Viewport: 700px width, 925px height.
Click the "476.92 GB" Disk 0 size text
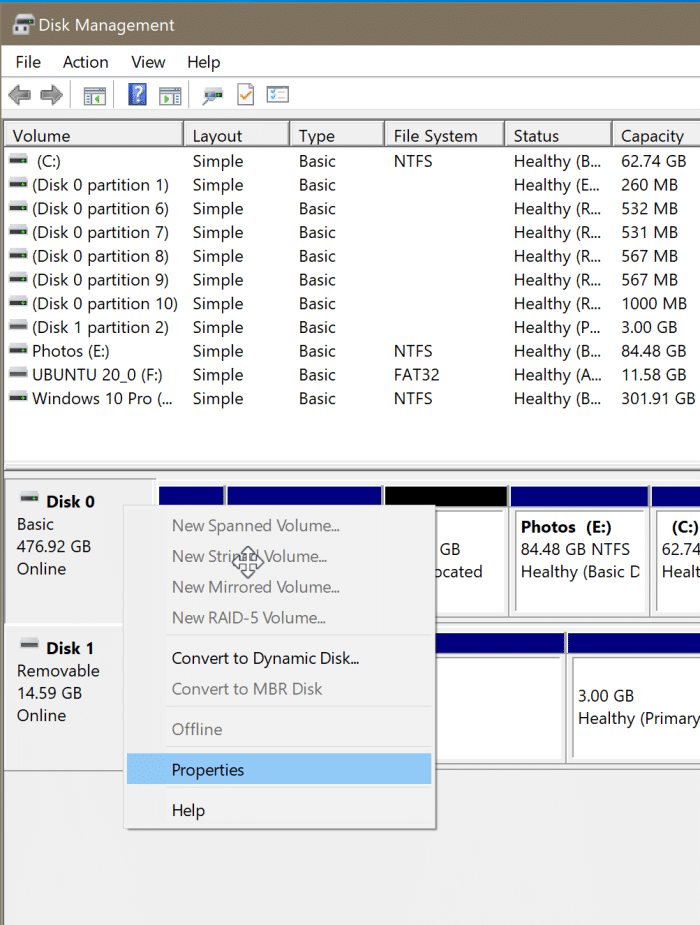click(x=54, y=546)
